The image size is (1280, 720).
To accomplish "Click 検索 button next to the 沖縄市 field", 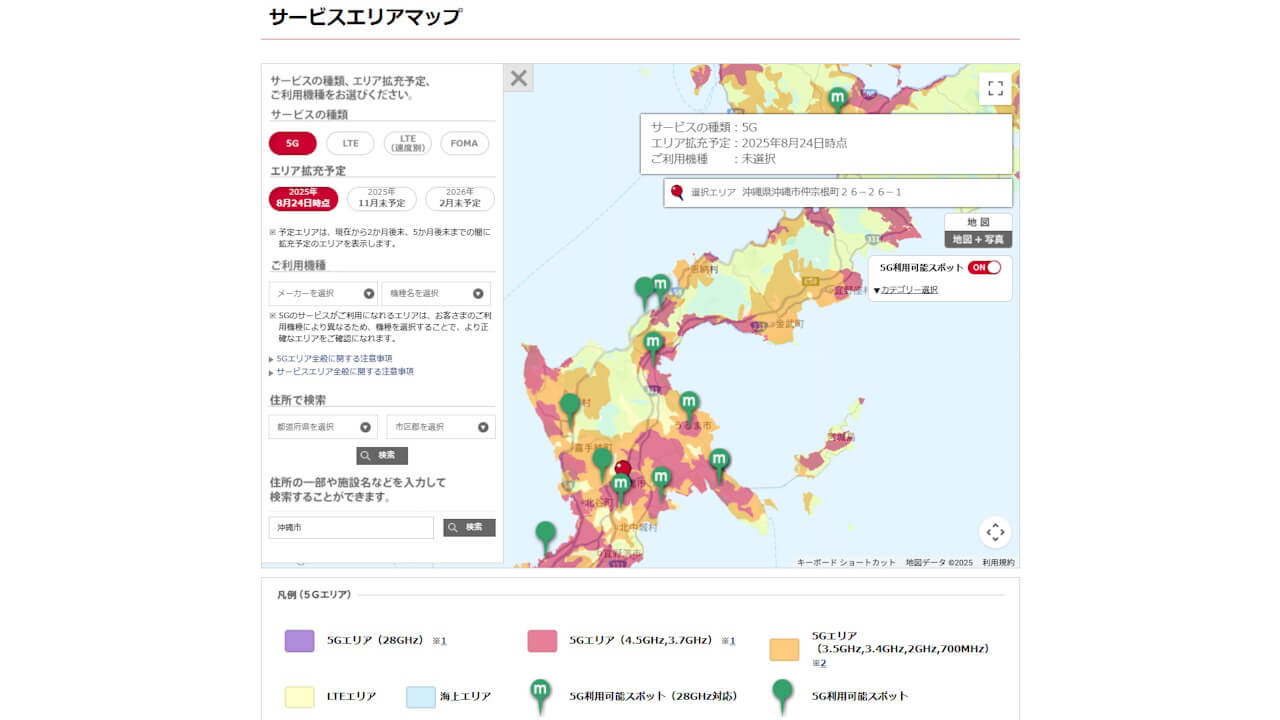I will click(469, 527).
